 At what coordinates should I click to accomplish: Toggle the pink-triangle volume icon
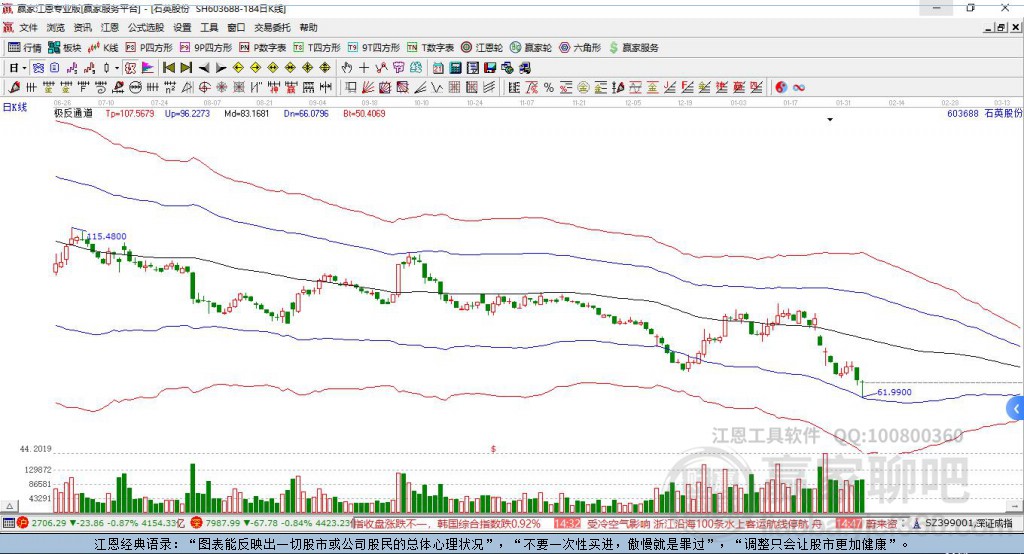click(x=148, y=68)
